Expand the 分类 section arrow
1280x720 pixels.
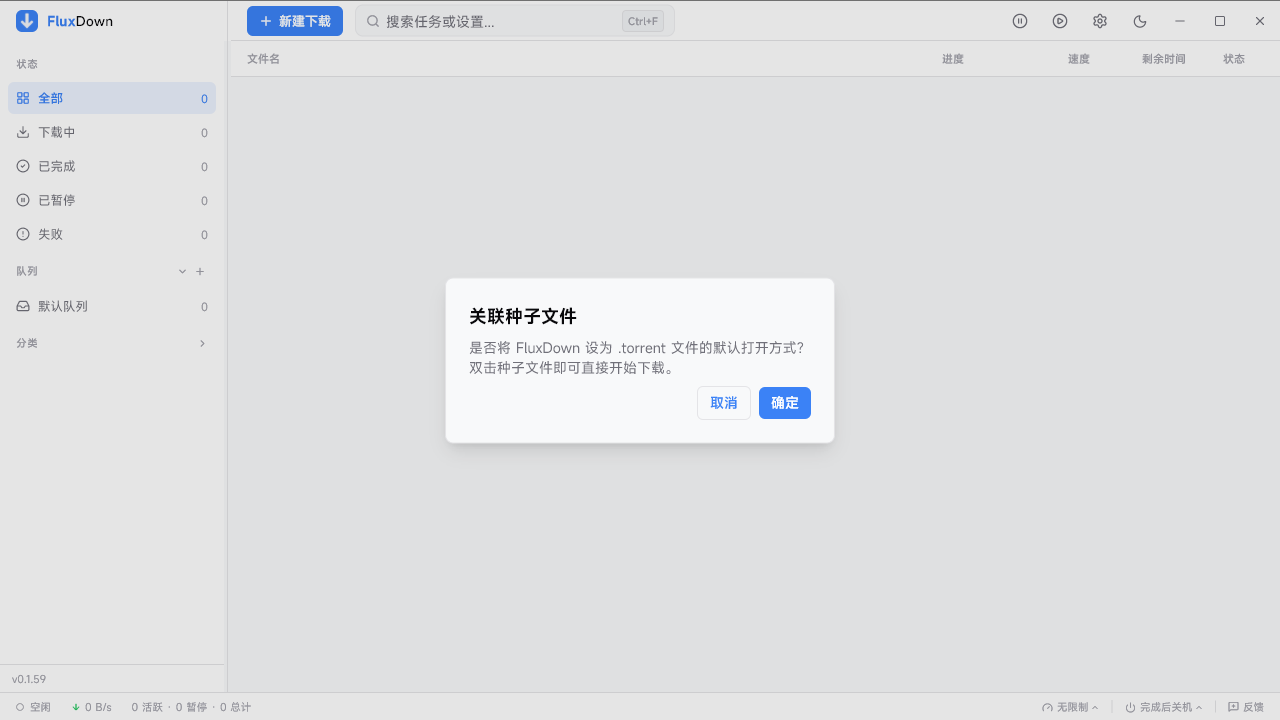click(x=202, y=343)
